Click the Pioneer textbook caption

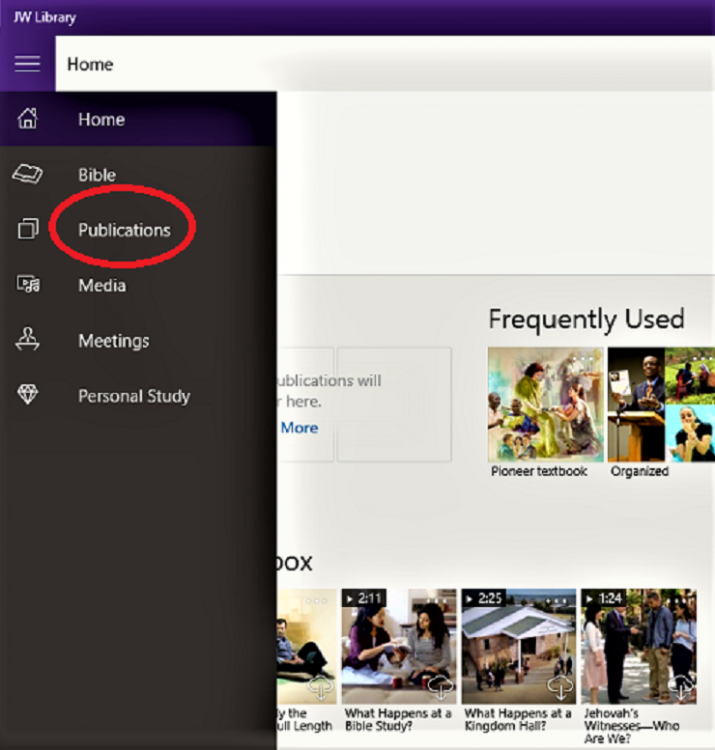point(539,471)
